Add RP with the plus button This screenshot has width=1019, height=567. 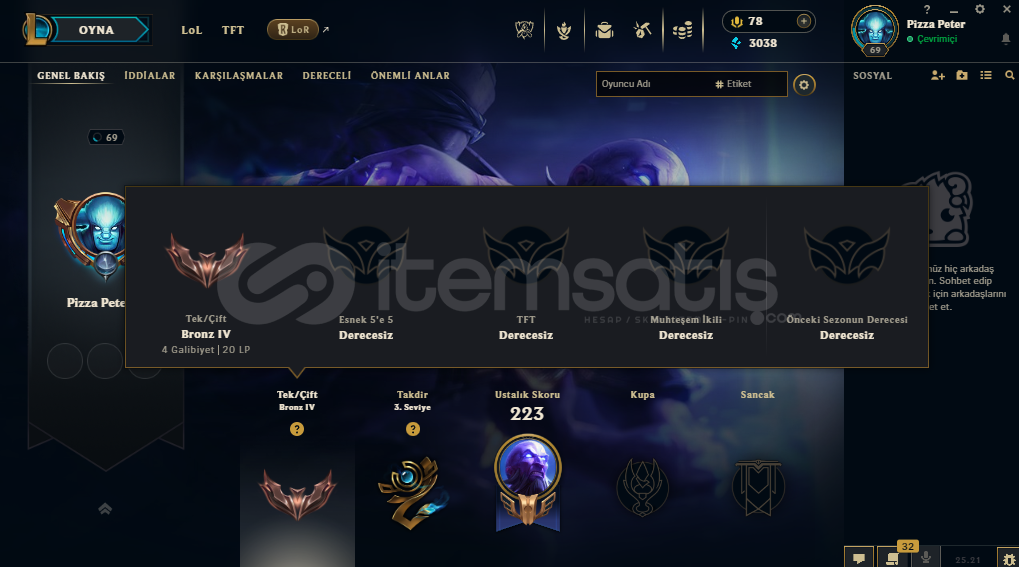pos(804,21)
